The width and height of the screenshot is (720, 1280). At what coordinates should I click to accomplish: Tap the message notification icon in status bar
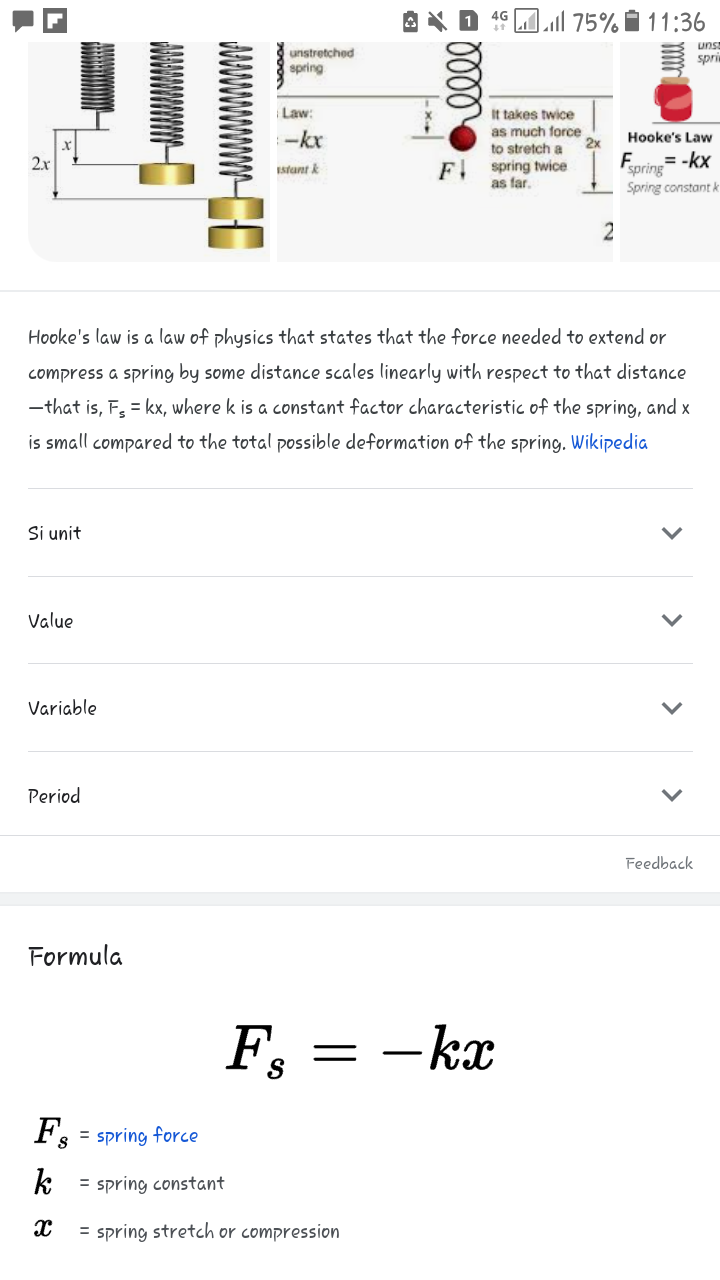click(22, 20)
